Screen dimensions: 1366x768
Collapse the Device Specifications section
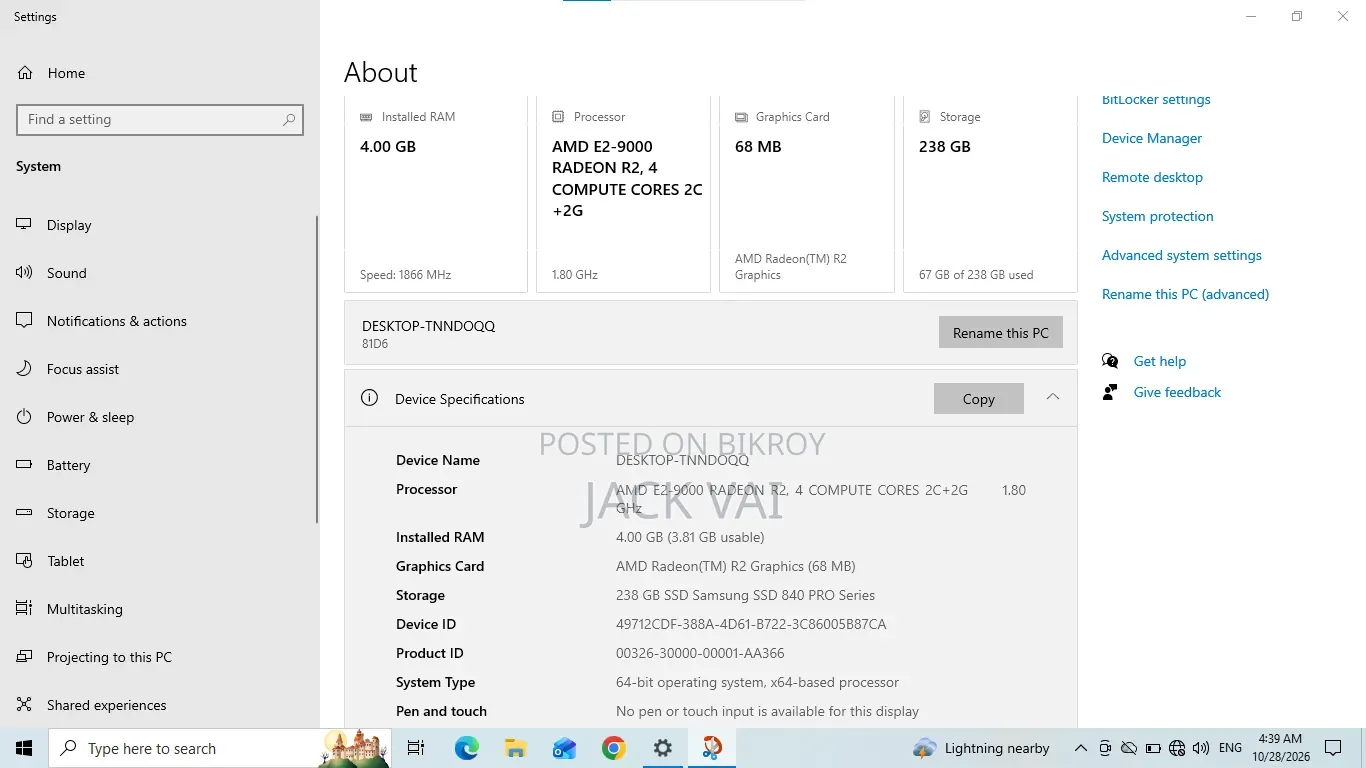click(1053, 398)
